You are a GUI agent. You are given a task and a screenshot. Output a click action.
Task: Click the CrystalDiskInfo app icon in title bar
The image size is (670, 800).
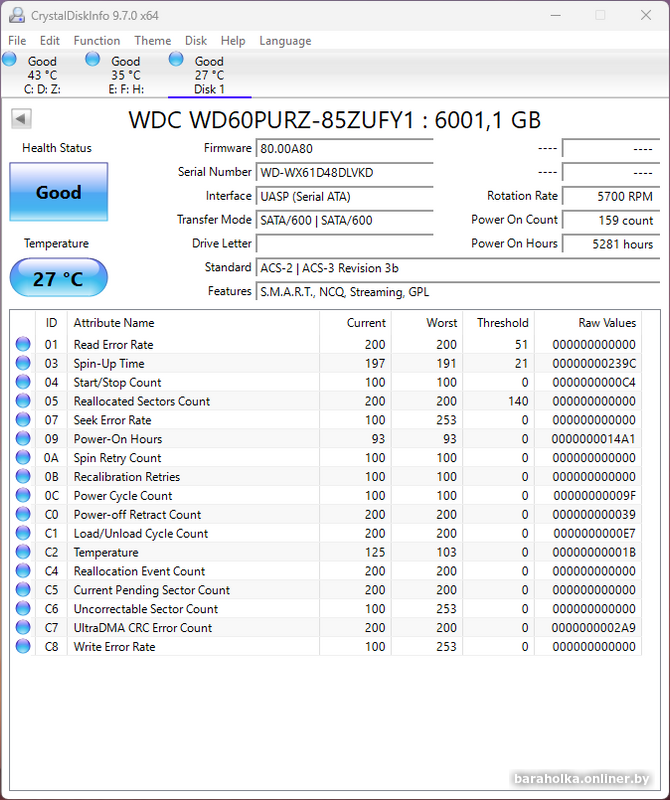[17, 15]
